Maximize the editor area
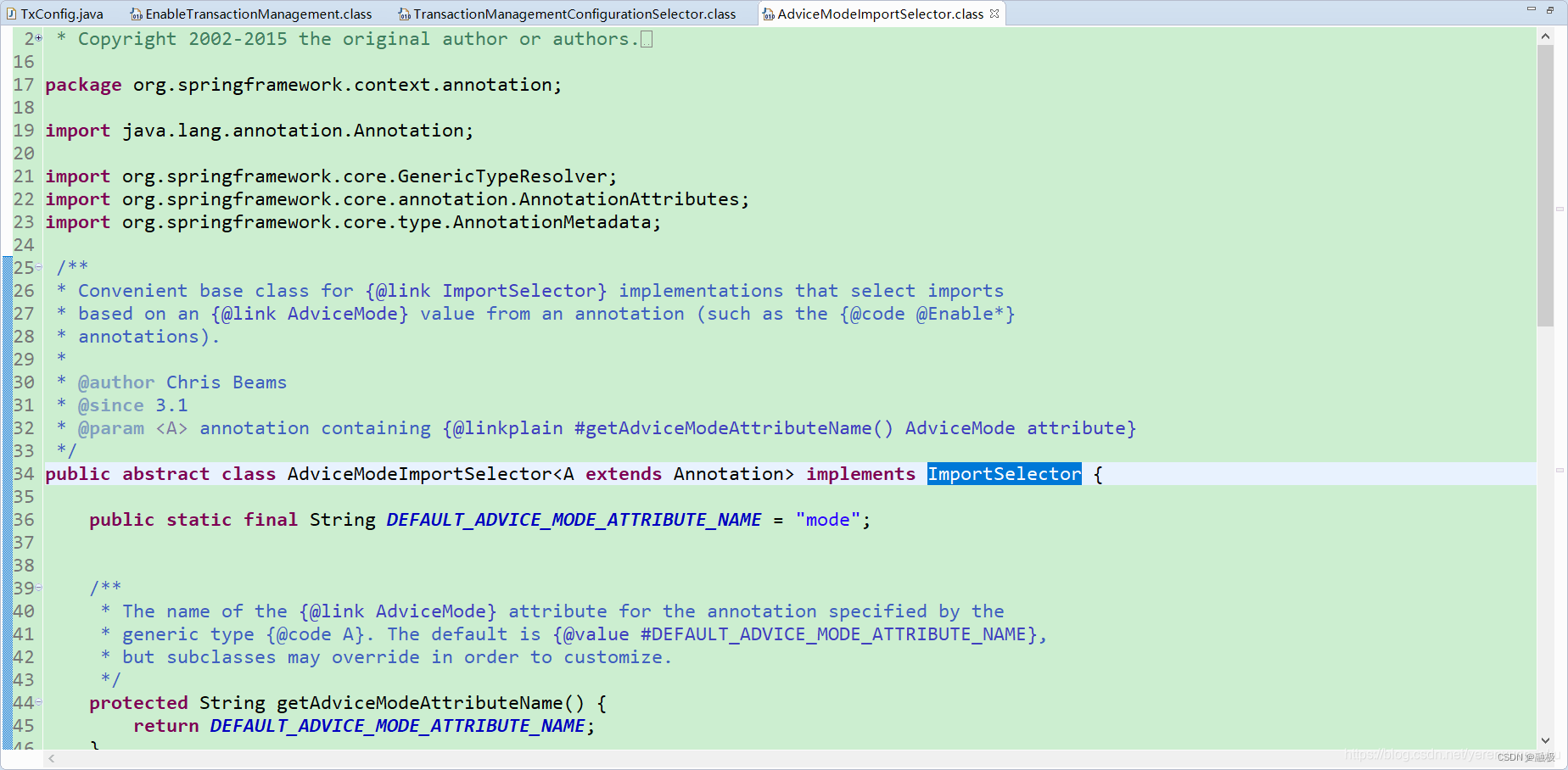1568x770 pixels. (1550, 9)
